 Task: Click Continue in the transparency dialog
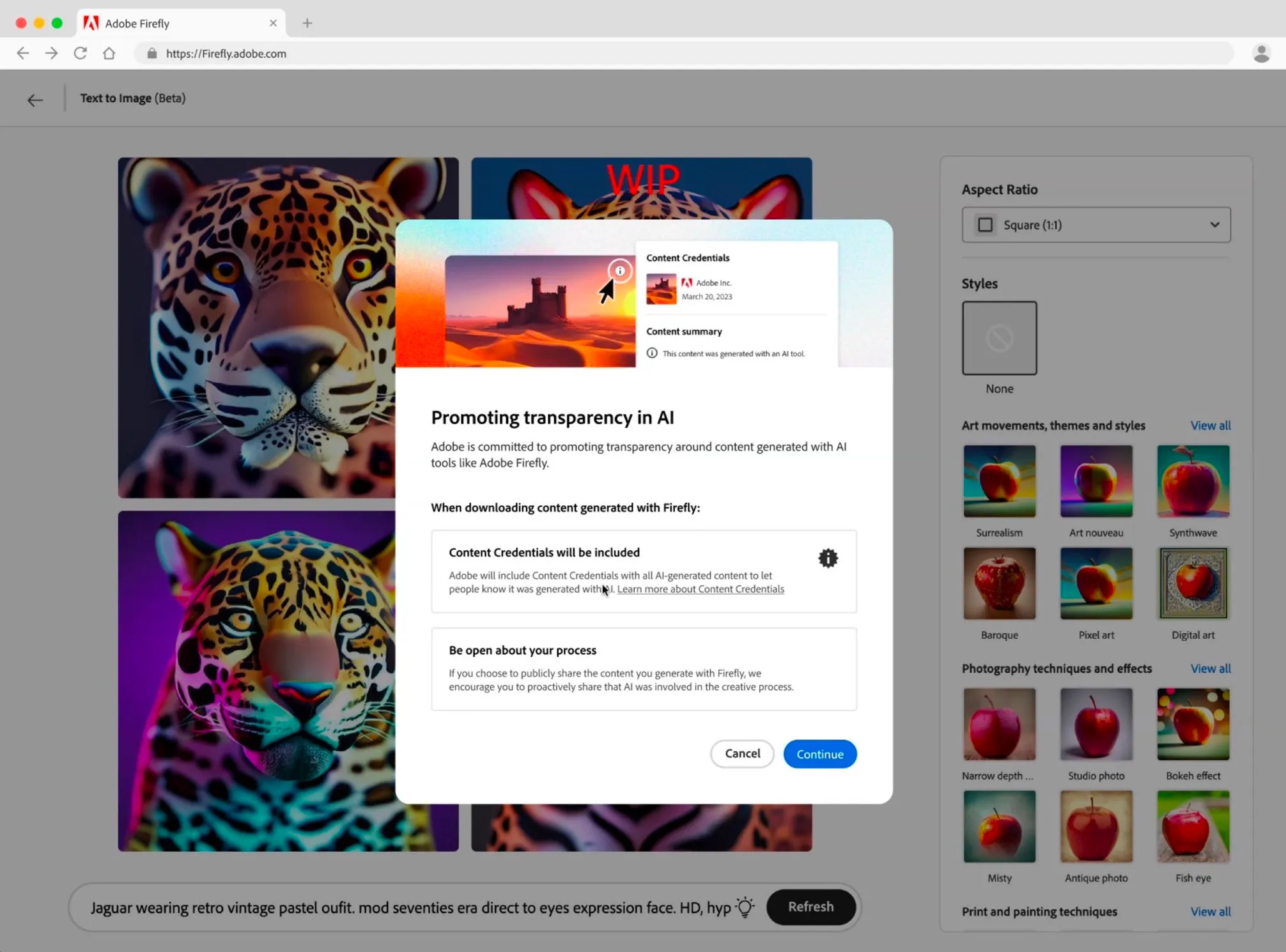tap(819, 754)
